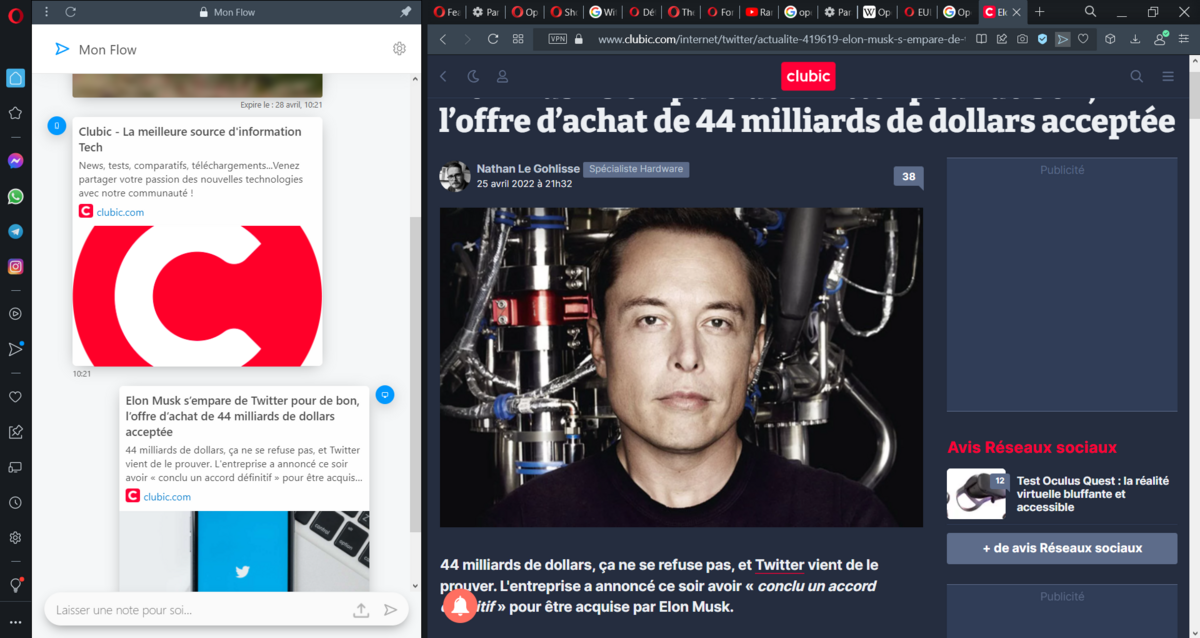Toggle the pin on the Mon Flow panel
1200x638 pixels.
405,12
